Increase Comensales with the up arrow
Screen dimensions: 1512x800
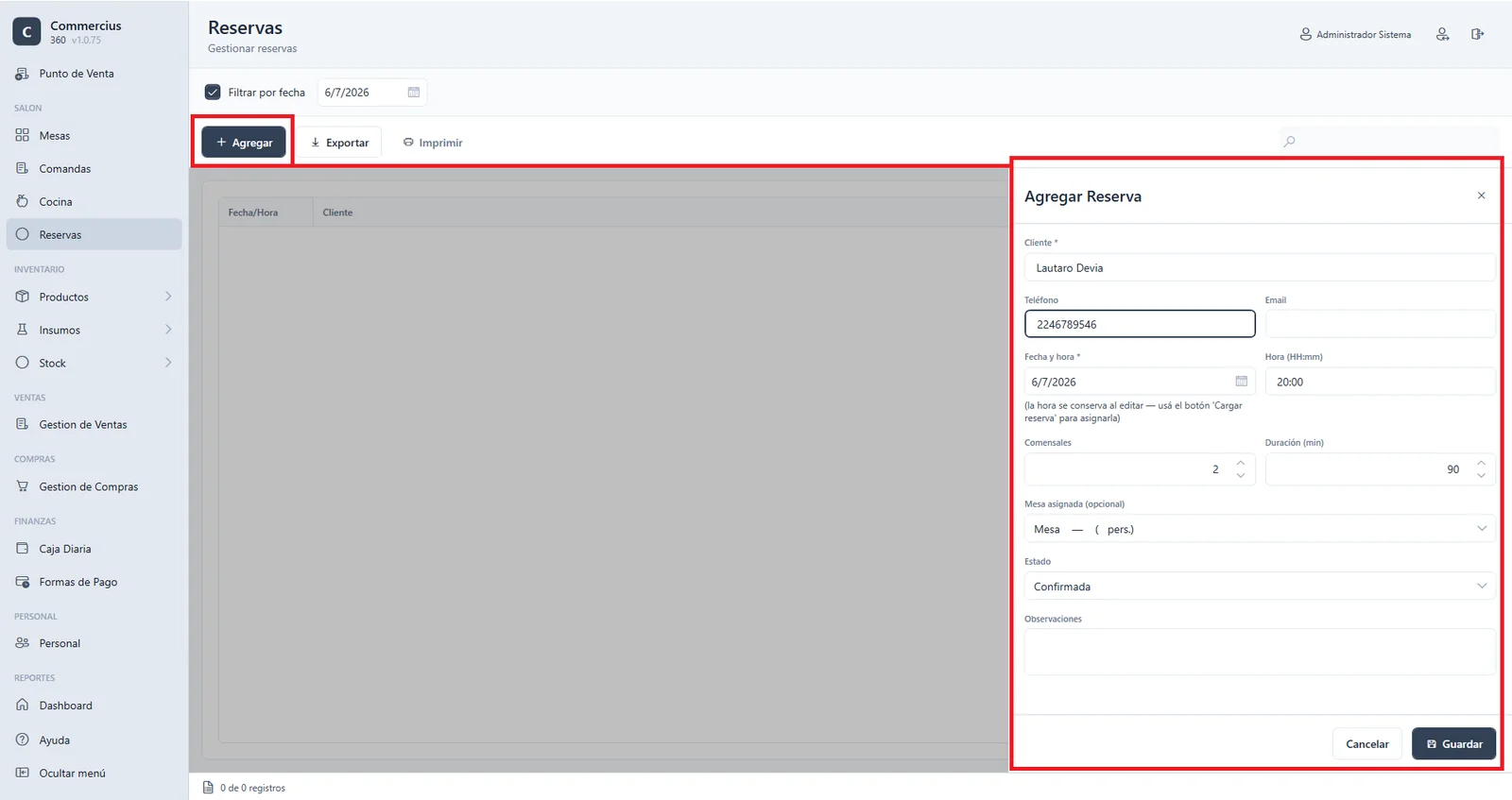(x=1241, y=463)
